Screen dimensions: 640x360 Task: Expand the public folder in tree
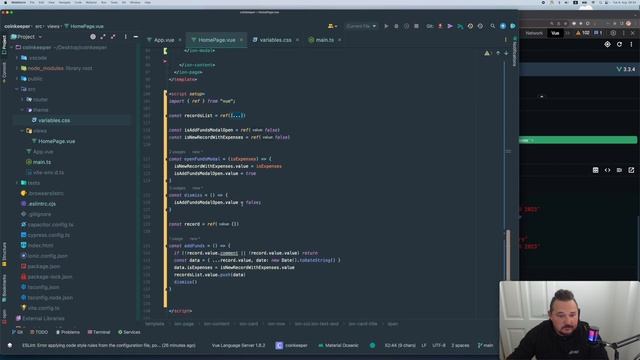coord(17,79)
